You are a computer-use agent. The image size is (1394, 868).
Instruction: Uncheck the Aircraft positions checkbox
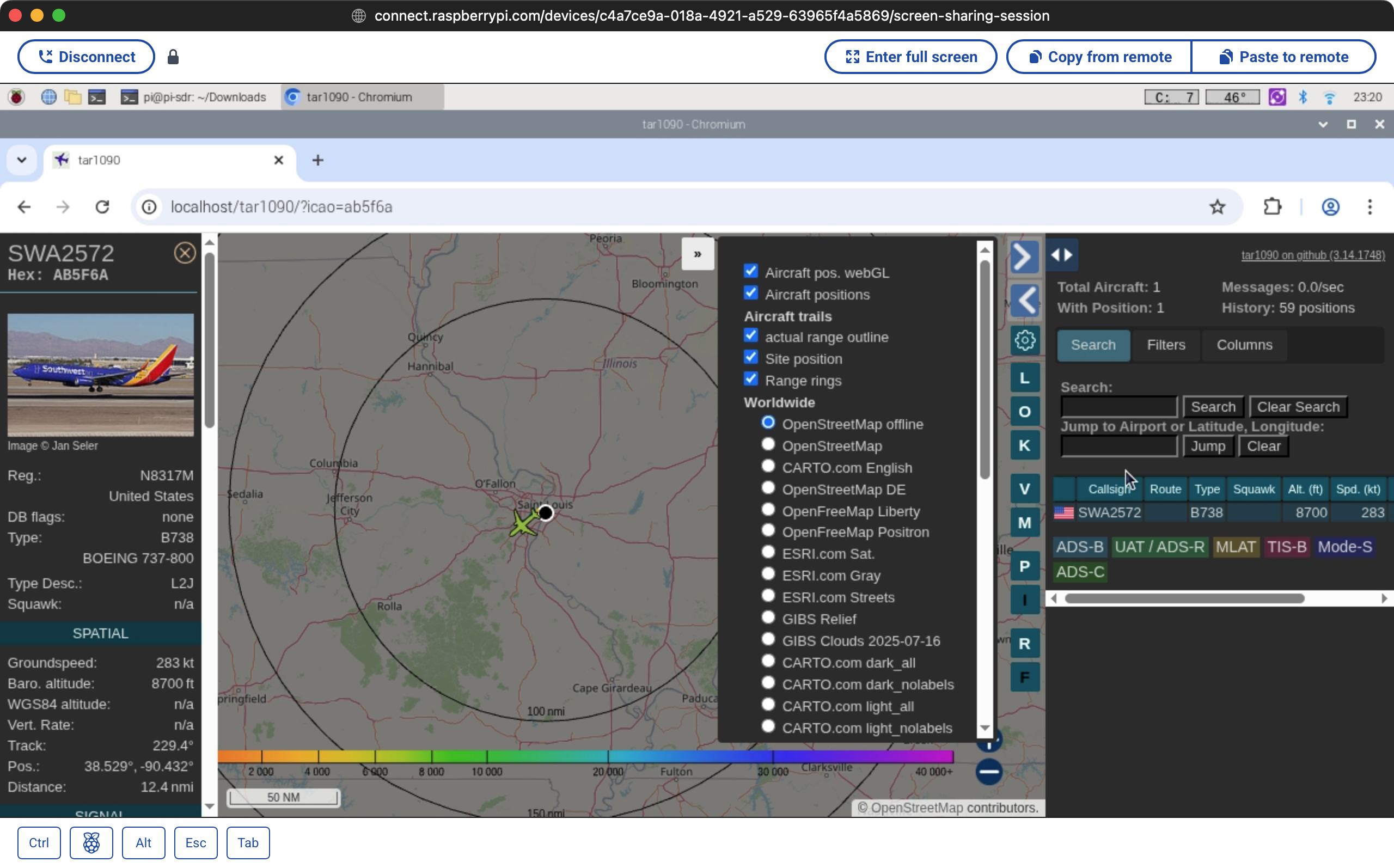(751, 293)
